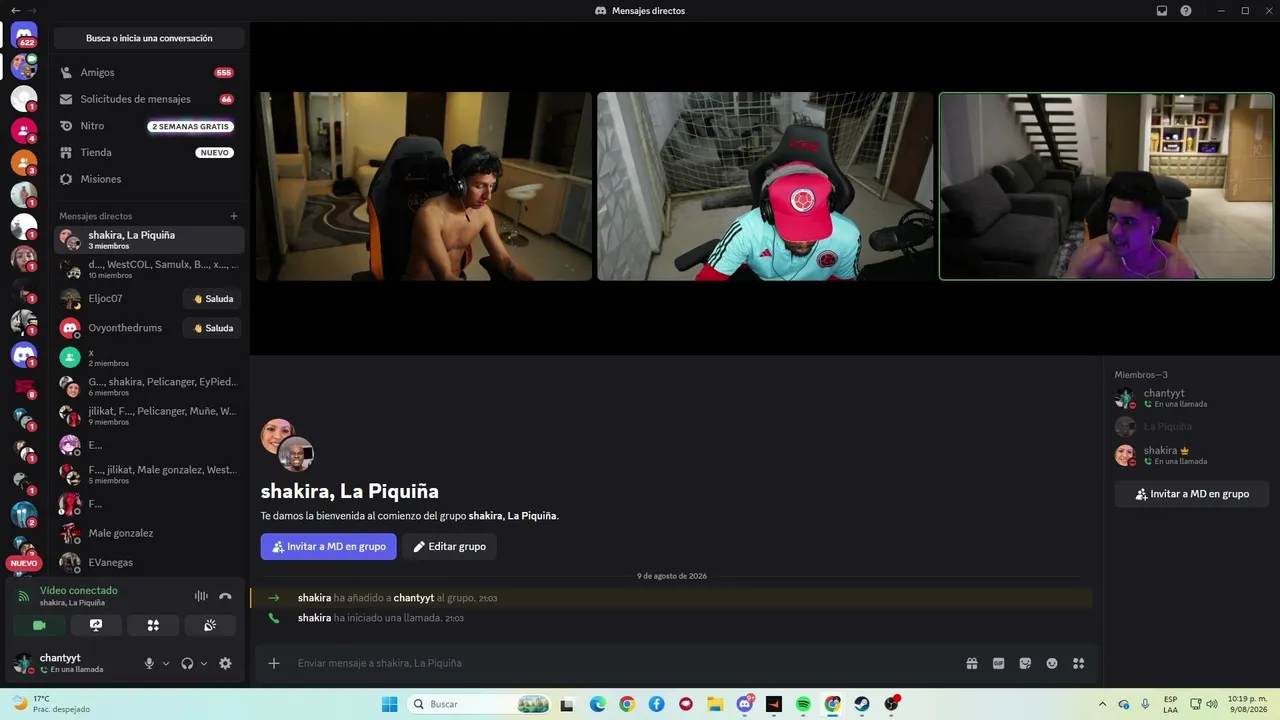
Task: Focus the red cap player's video tile
Action: coord(765,186)
